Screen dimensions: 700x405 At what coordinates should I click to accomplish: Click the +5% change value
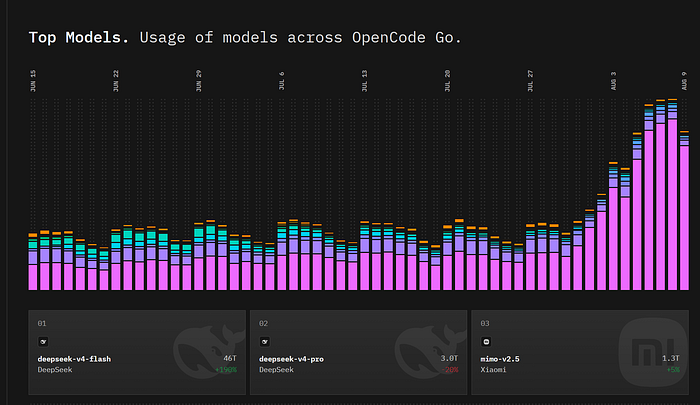[673, 370]
